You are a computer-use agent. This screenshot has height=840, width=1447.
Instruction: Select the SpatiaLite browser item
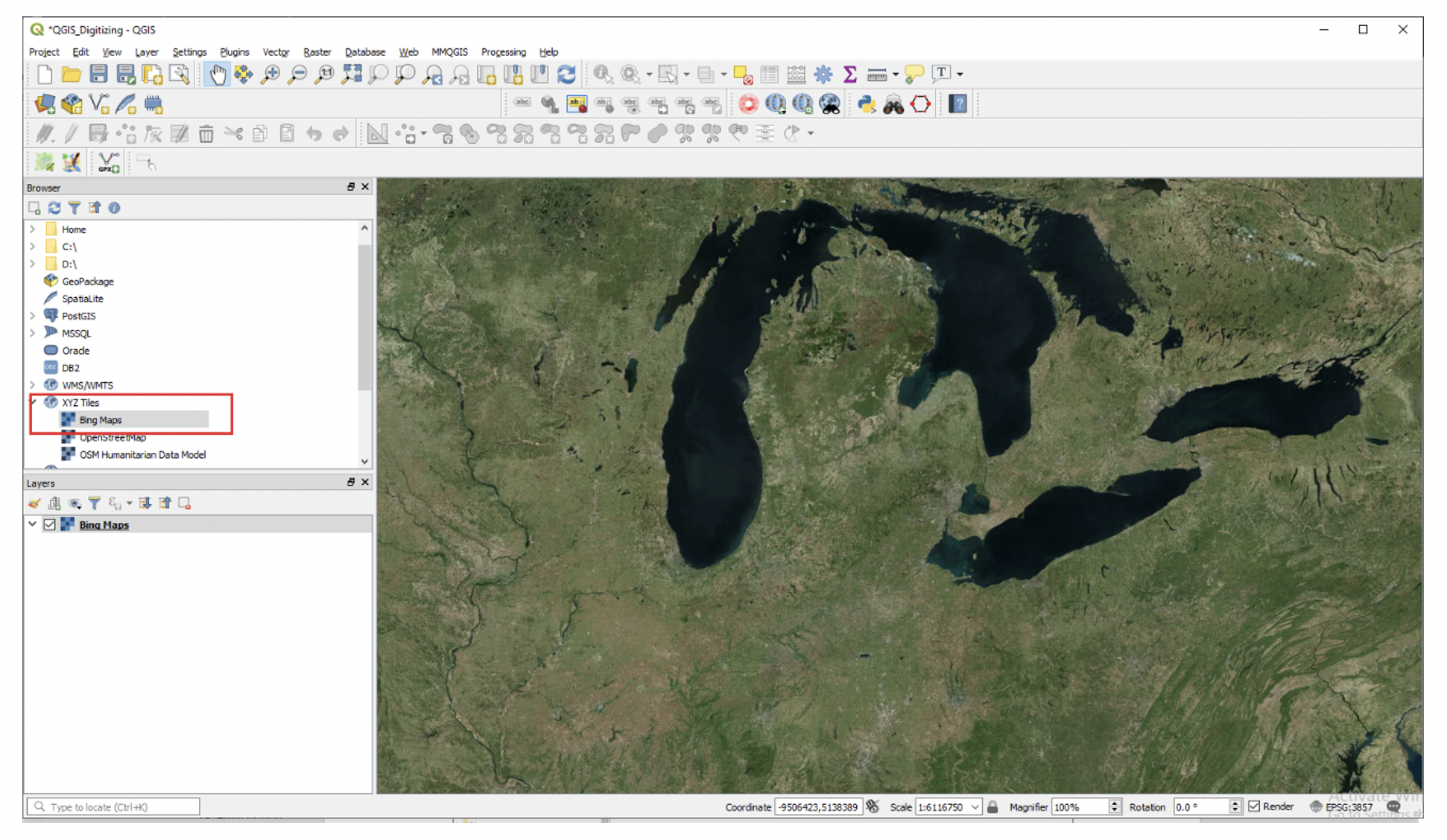click(83, 299)
